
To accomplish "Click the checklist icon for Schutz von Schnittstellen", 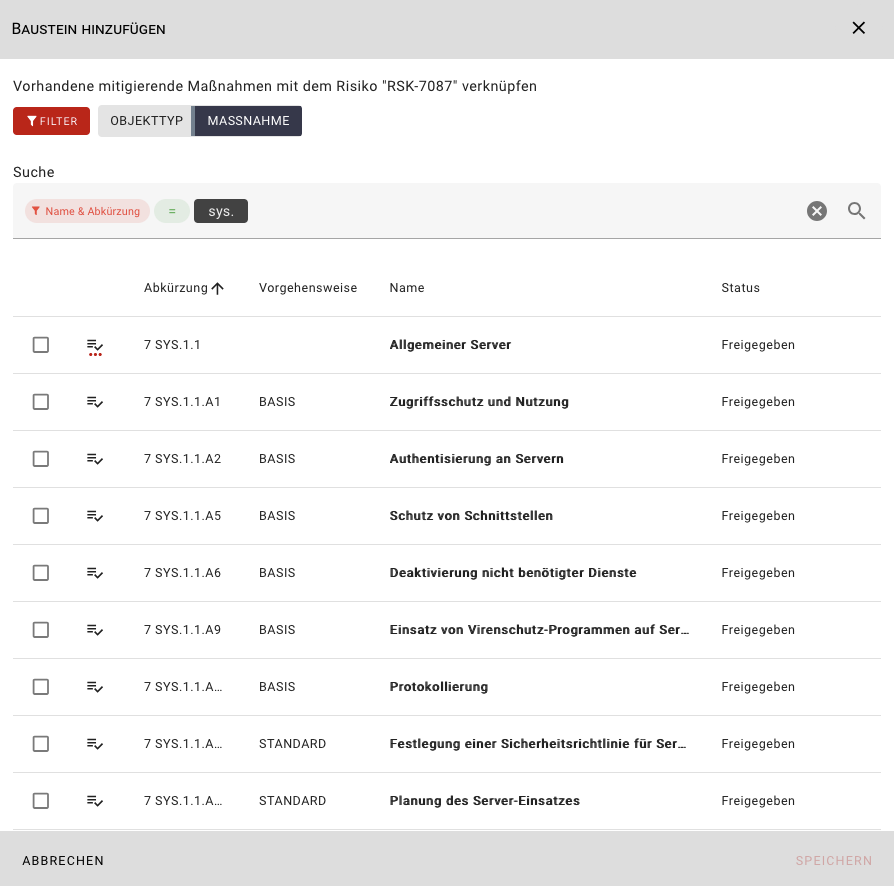I will pos(95,516).
